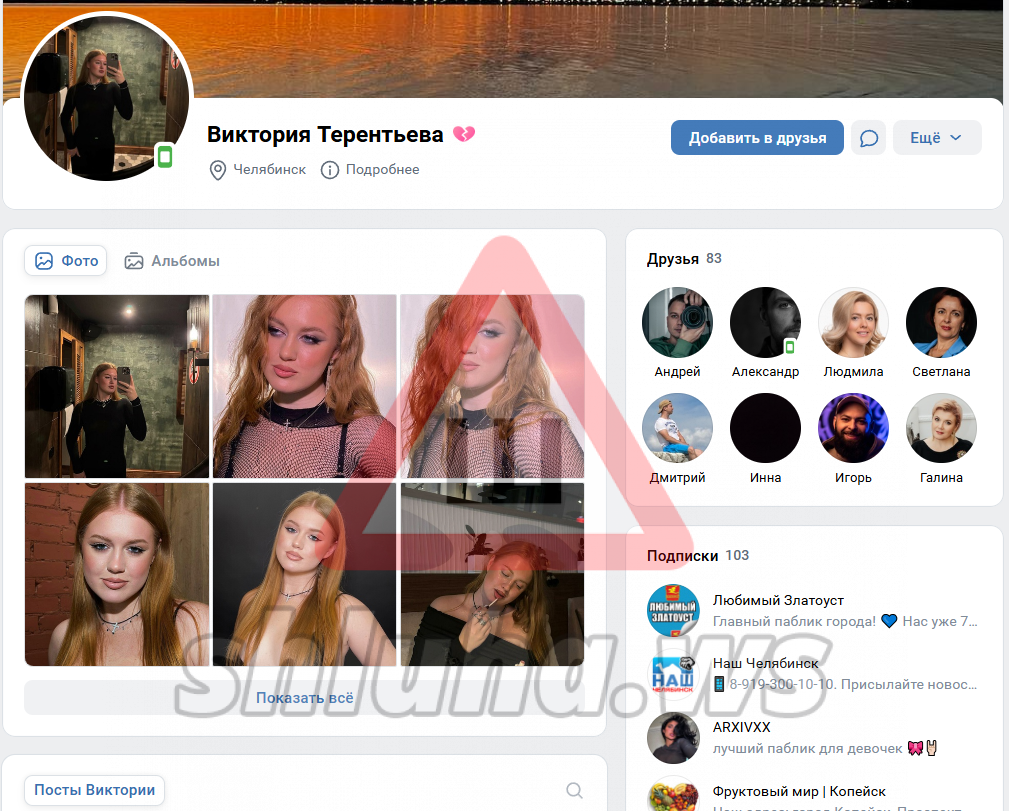Switch to the Альбомы tab
The height and width of the screenshot is (811, 1009).
click(172, 261)
